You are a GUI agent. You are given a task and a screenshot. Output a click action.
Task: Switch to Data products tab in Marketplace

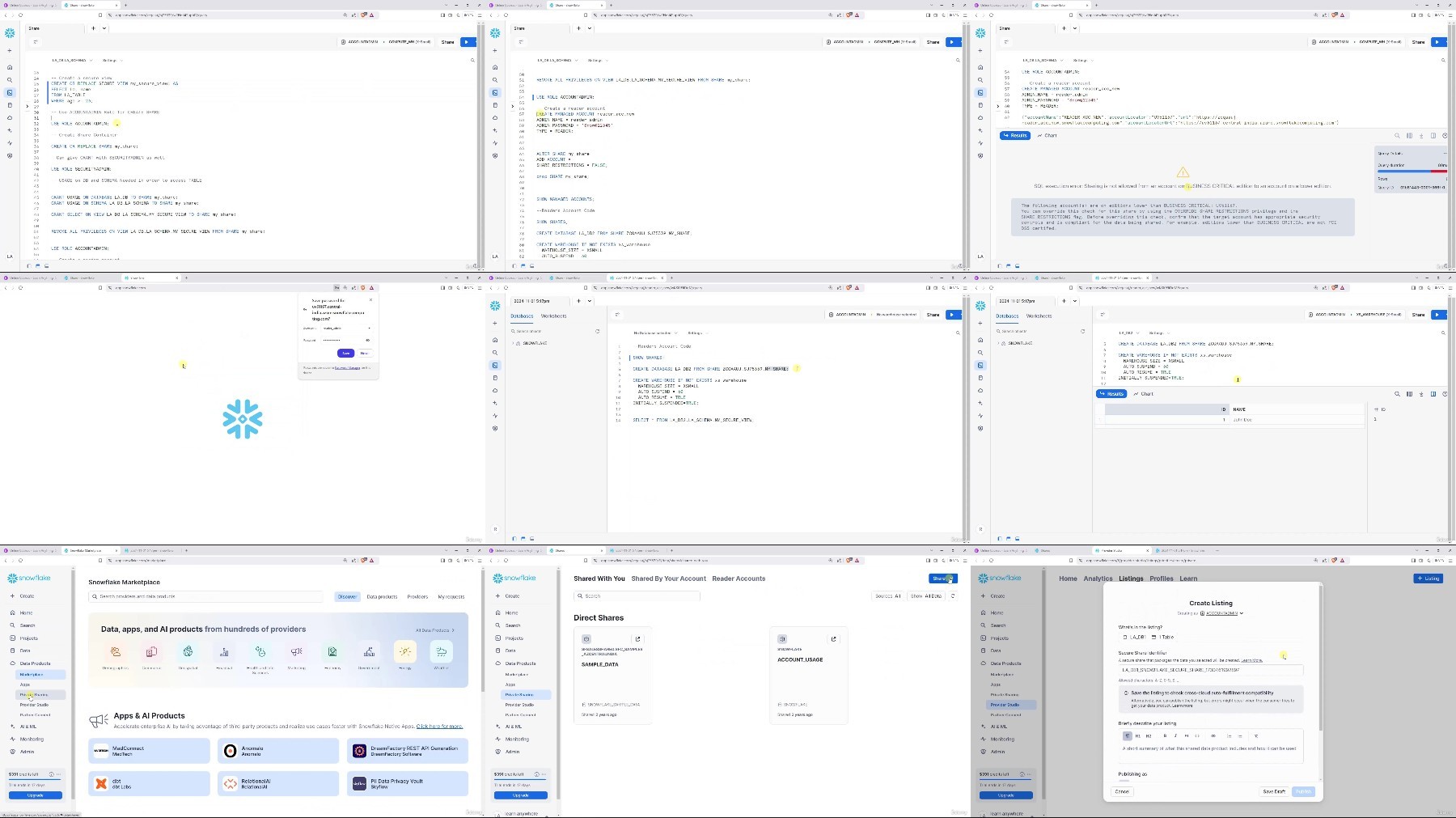pos(382,596)
